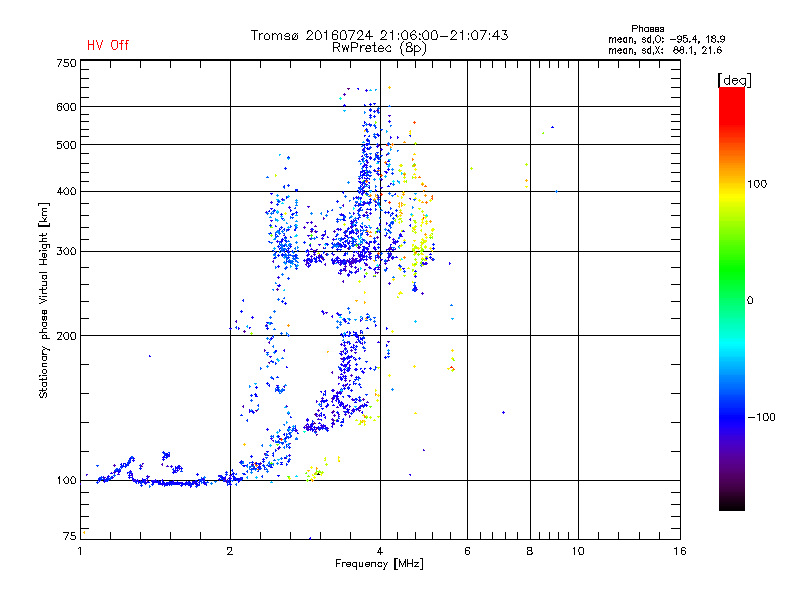Viewport: 800px width, 600px height.
Task: Click the red 'HV Off' status label
Action: pos(108,45)
